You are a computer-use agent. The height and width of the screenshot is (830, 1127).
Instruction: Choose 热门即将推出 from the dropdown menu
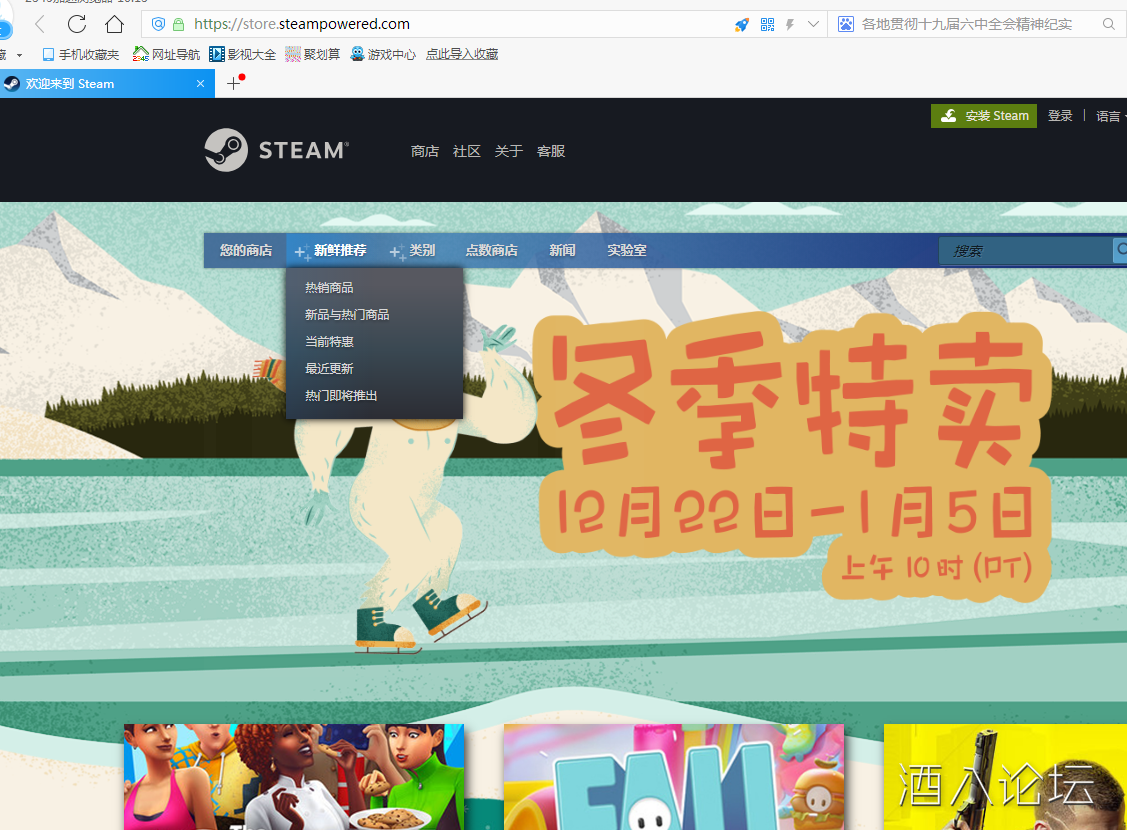(x=341, y=395)
